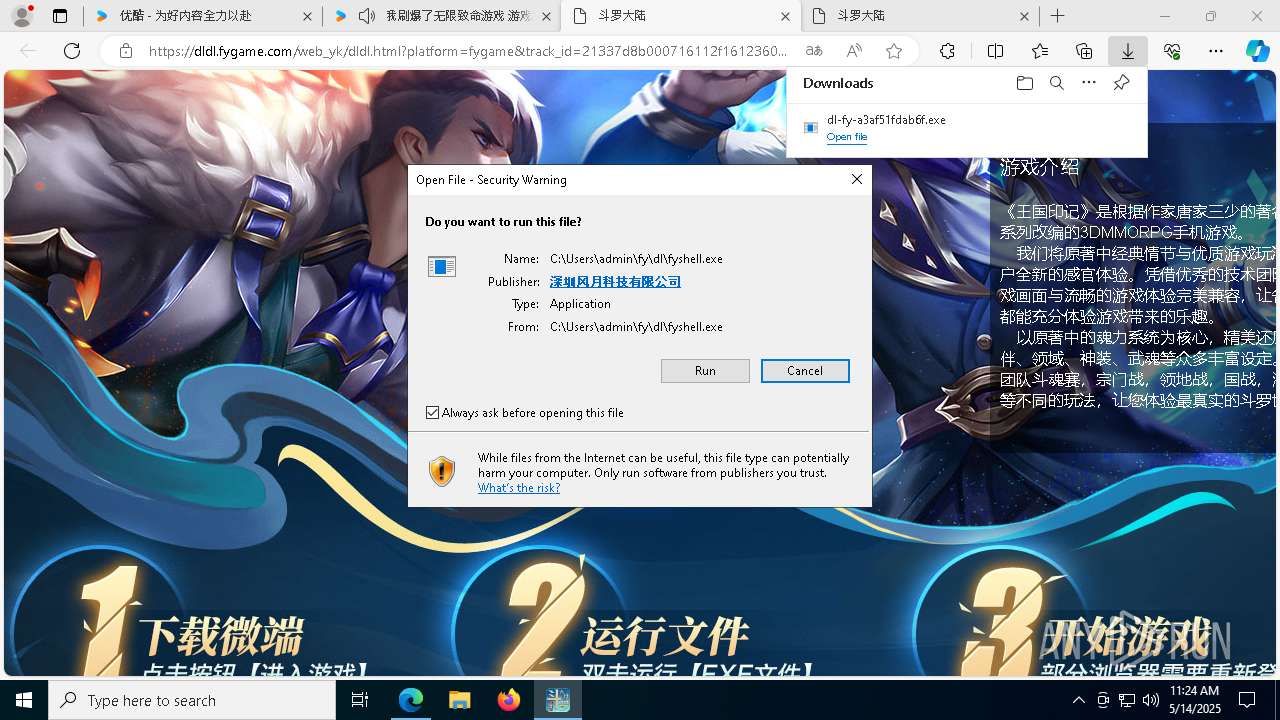Show hidden tray icons chevron

click(x=1078, y=700)
